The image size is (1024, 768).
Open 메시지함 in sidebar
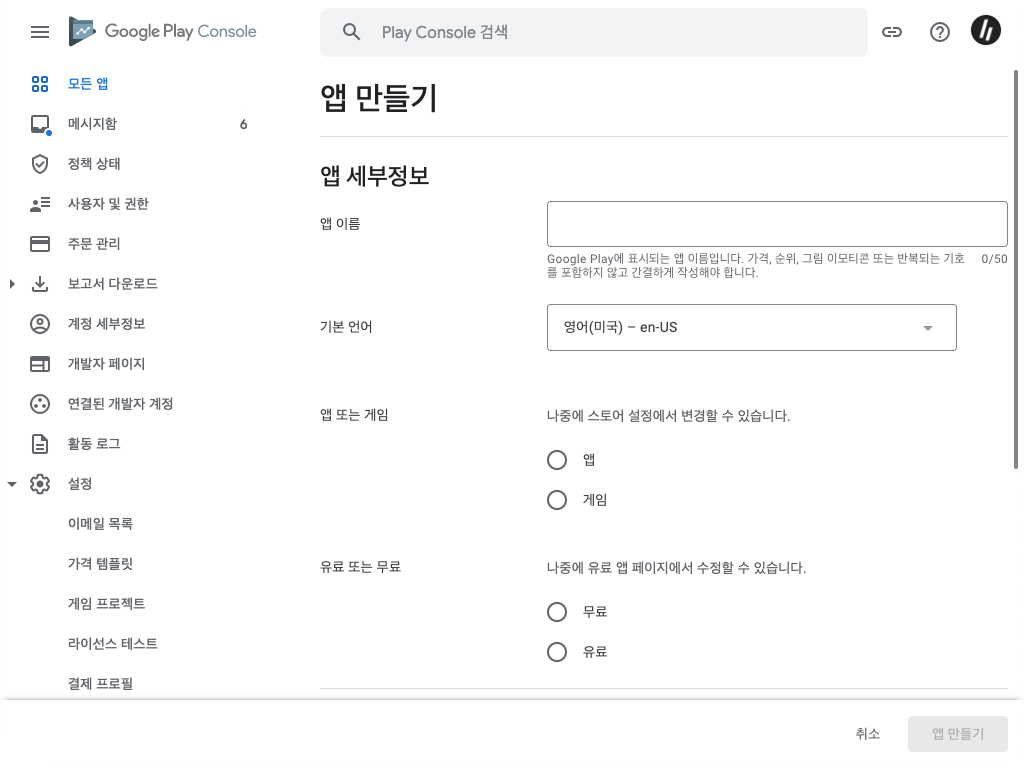[92, 124]
